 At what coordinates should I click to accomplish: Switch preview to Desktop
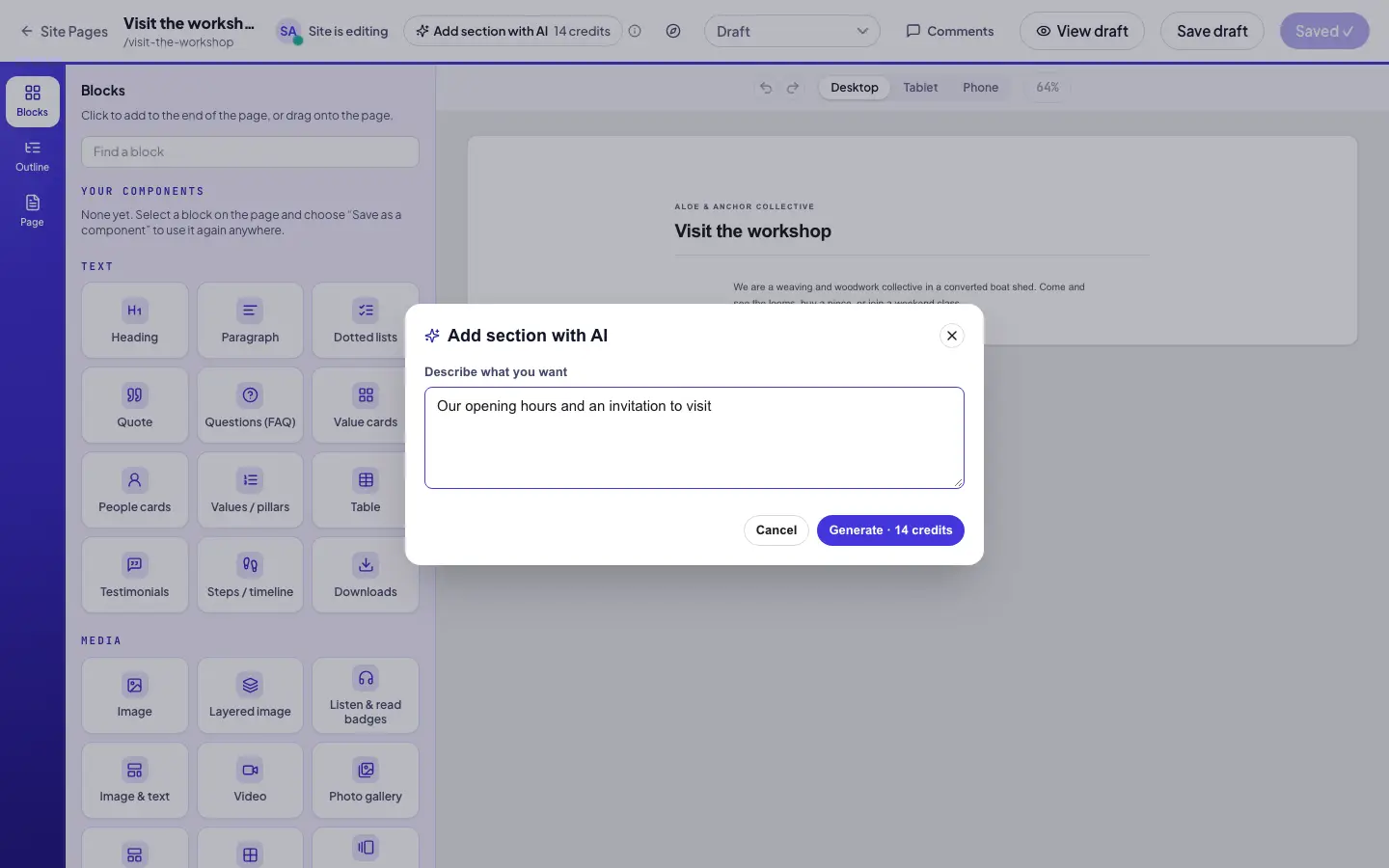(x=855, y=88)
